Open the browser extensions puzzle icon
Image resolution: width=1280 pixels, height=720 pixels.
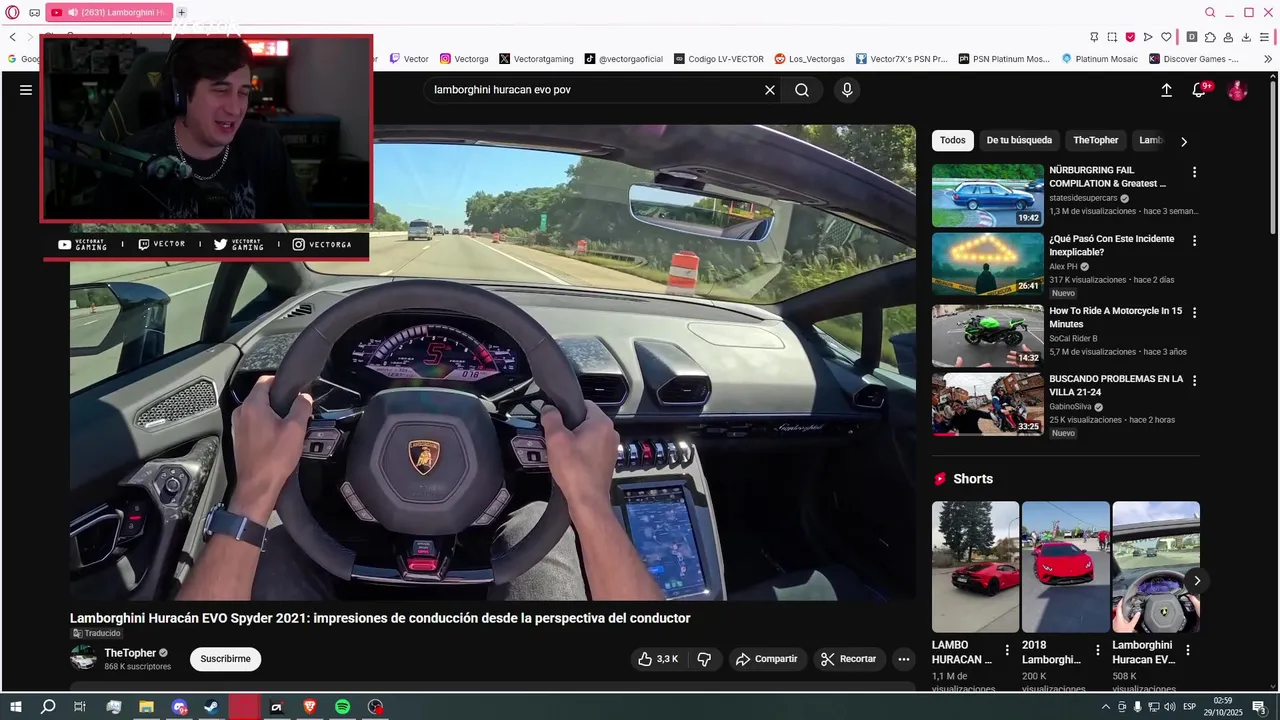(1210, 37)
